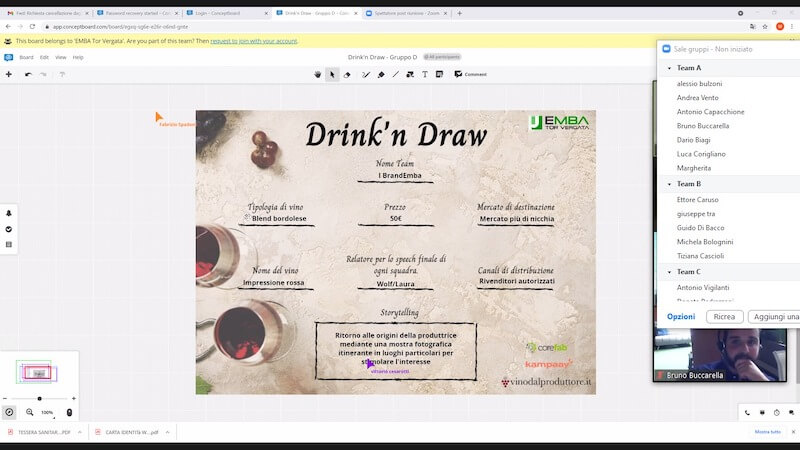Bookmark this page with star icon
Screen dimensions: 800x450
[765, 27]
